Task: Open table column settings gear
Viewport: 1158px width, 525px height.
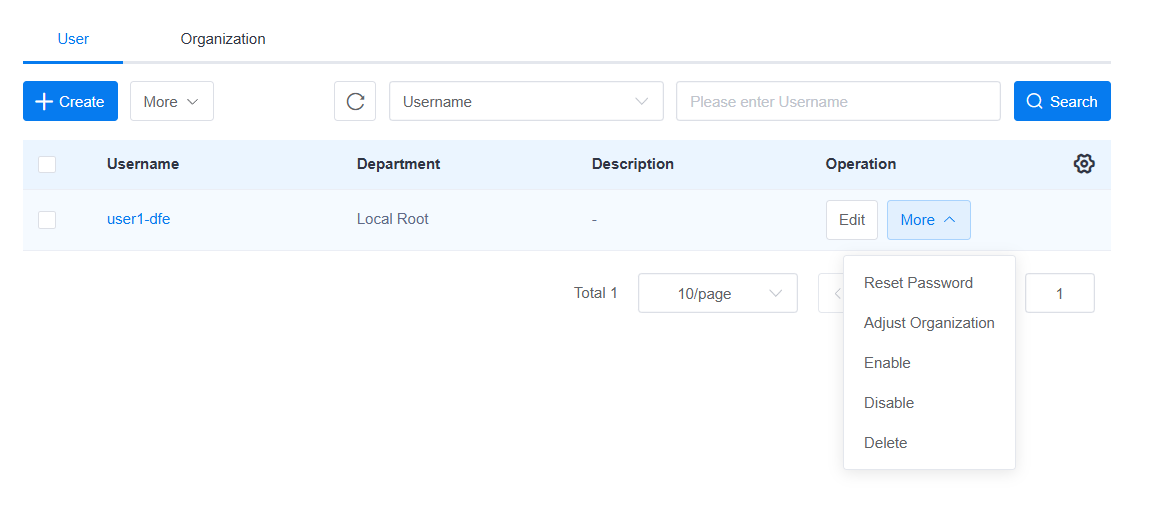Action: click(1084, 164)
